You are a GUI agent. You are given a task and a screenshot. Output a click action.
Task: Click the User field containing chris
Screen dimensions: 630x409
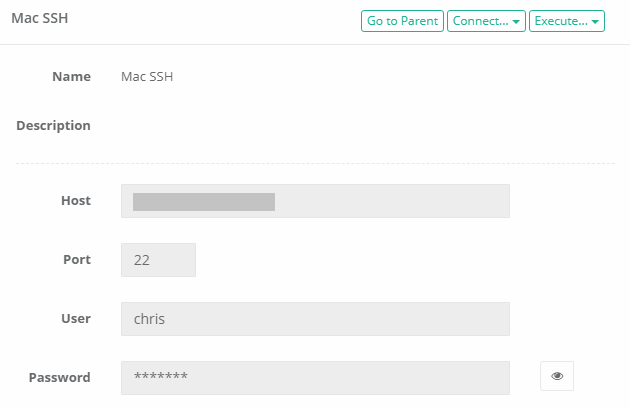pos(315,319)
